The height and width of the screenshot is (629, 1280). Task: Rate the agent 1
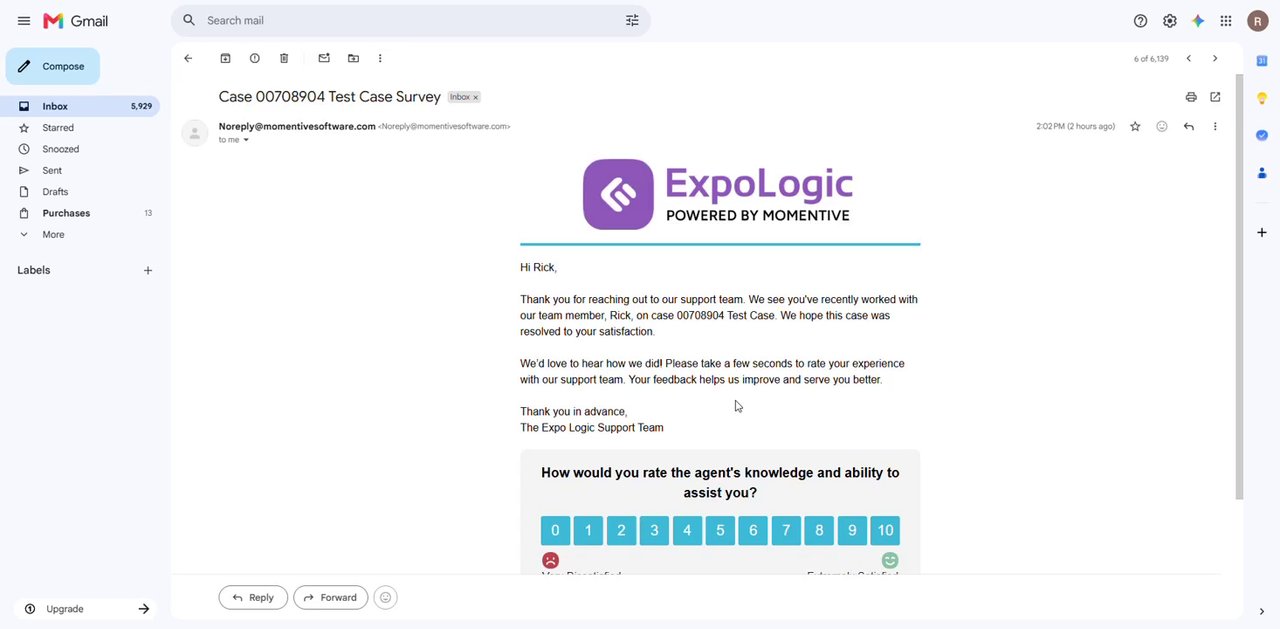tap(588, 530)
